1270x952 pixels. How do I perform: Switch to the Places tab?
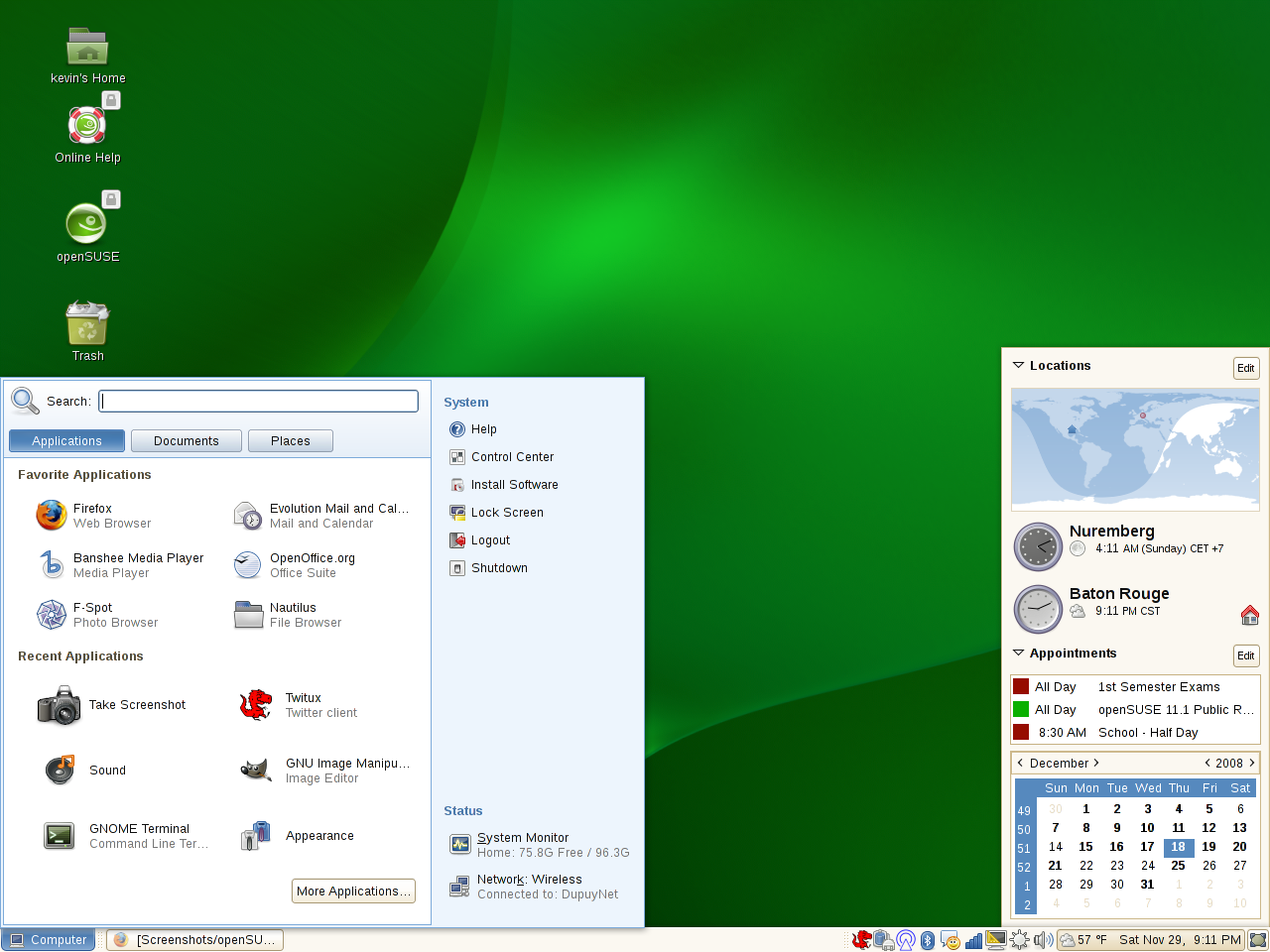(x=291, y=441)
